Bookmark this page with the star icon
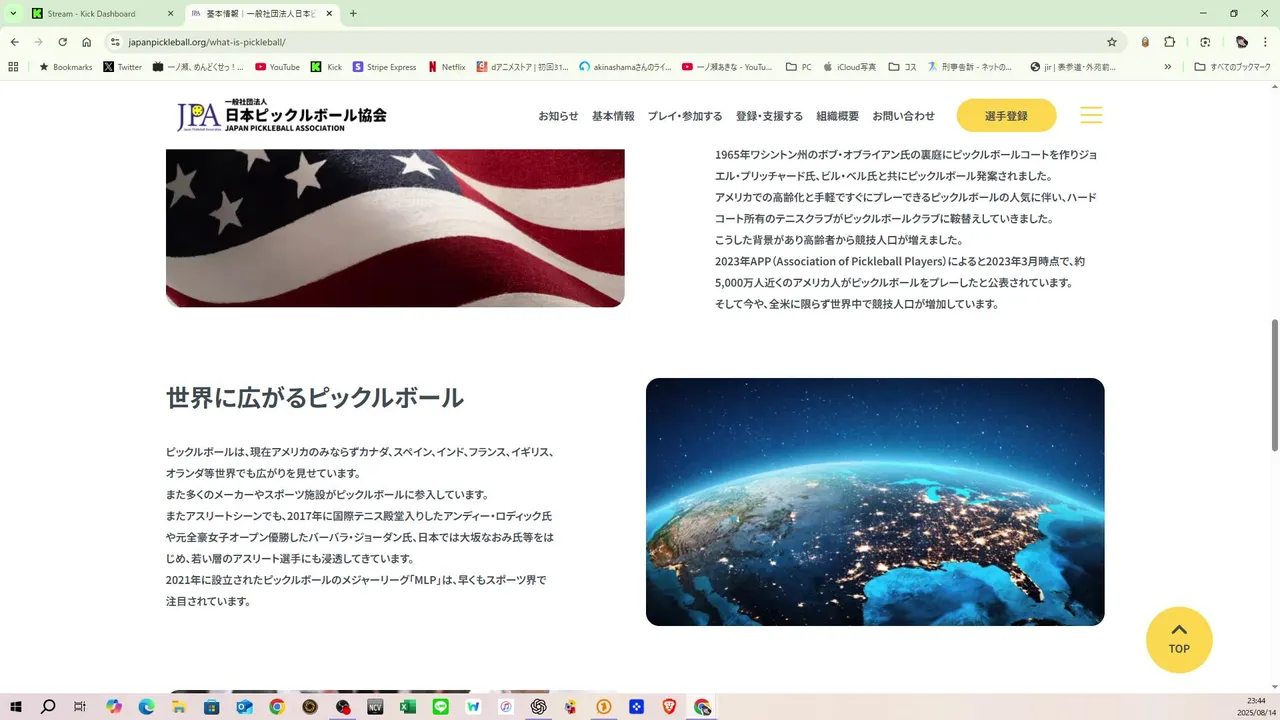Screen dimensions: 1280x720 coord(1111,42)
